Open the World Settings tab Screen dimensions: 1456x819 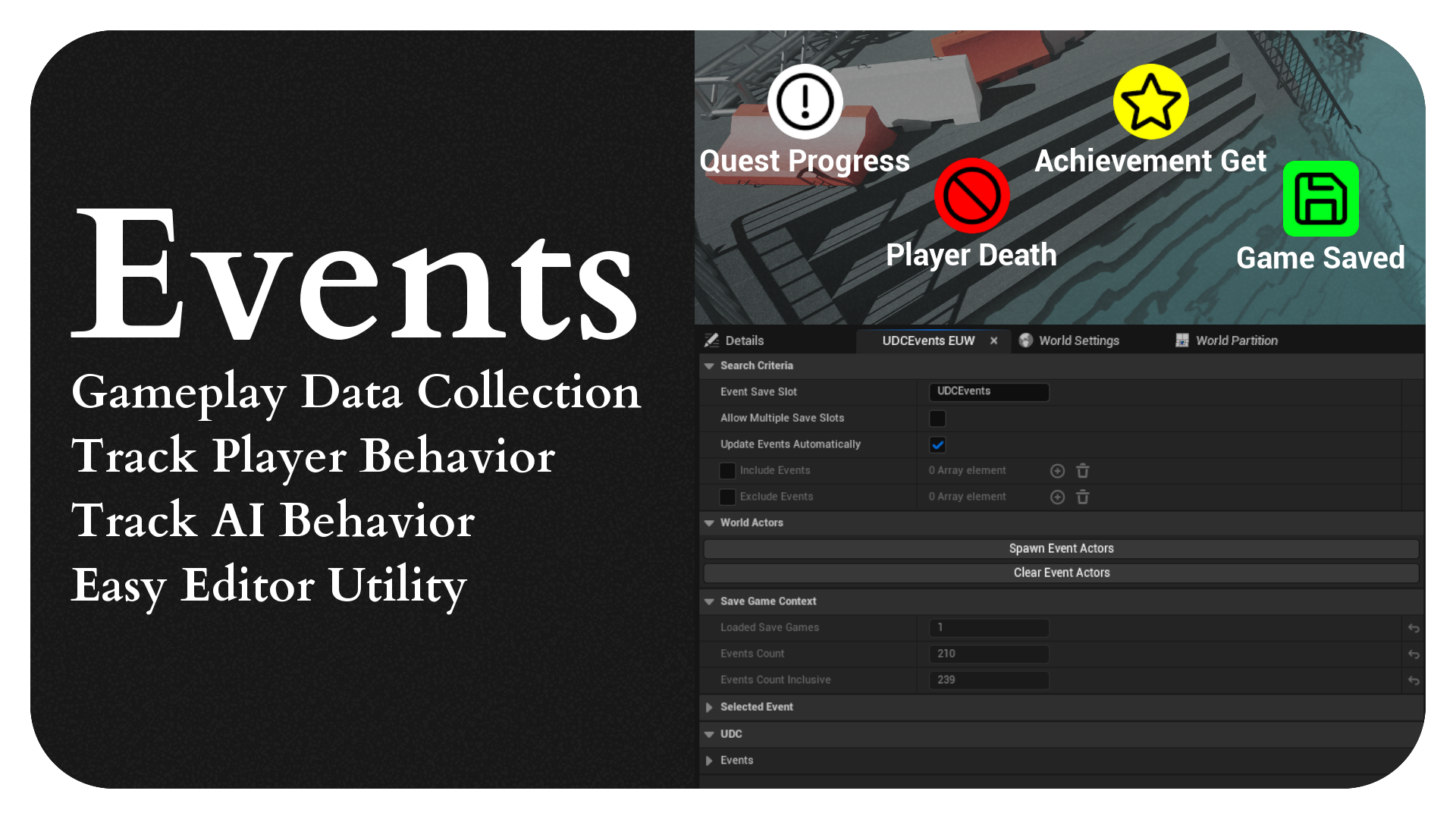[x=1079, y=340]
